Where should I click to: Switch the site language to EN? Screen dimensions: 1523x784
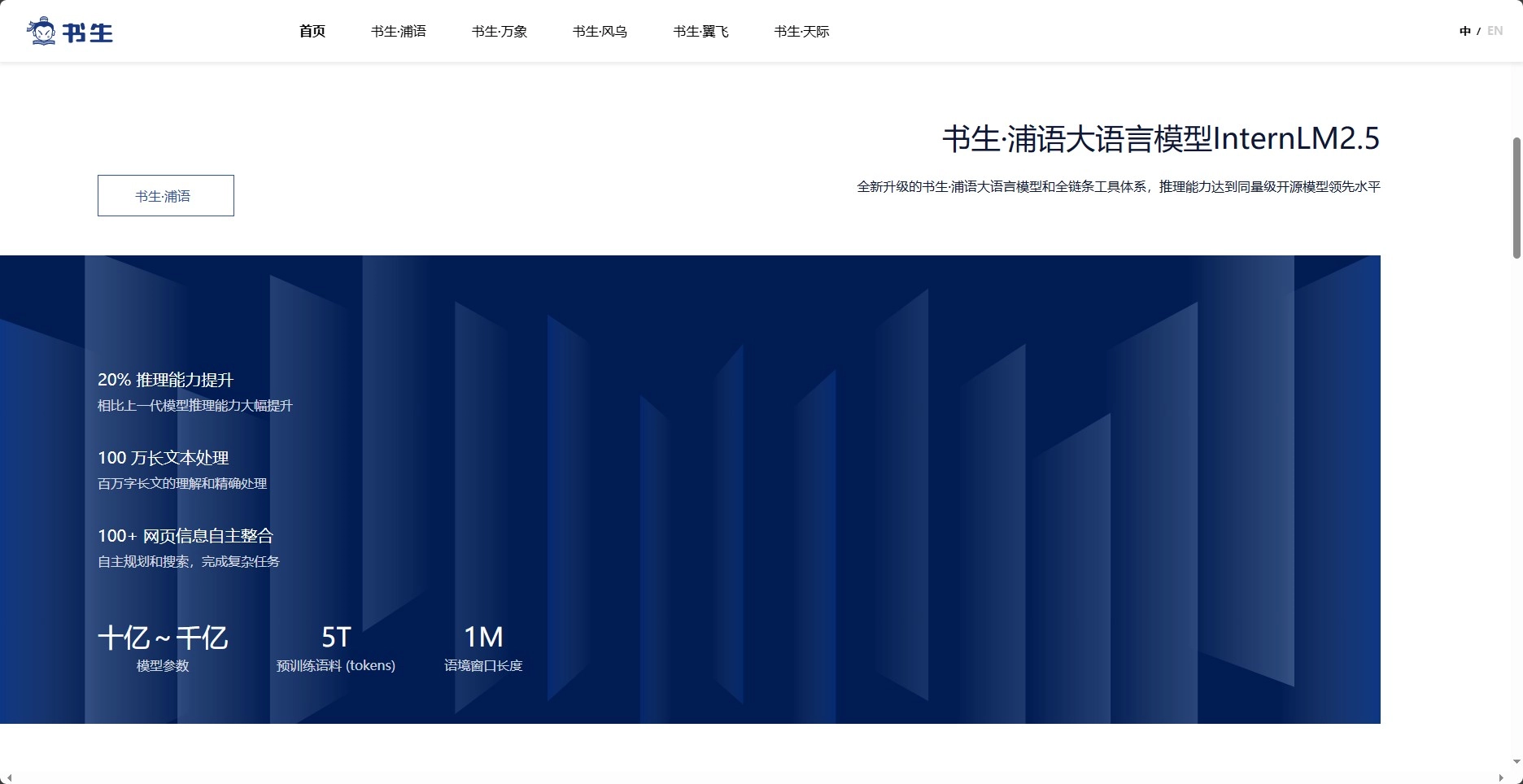[1495, 31]
